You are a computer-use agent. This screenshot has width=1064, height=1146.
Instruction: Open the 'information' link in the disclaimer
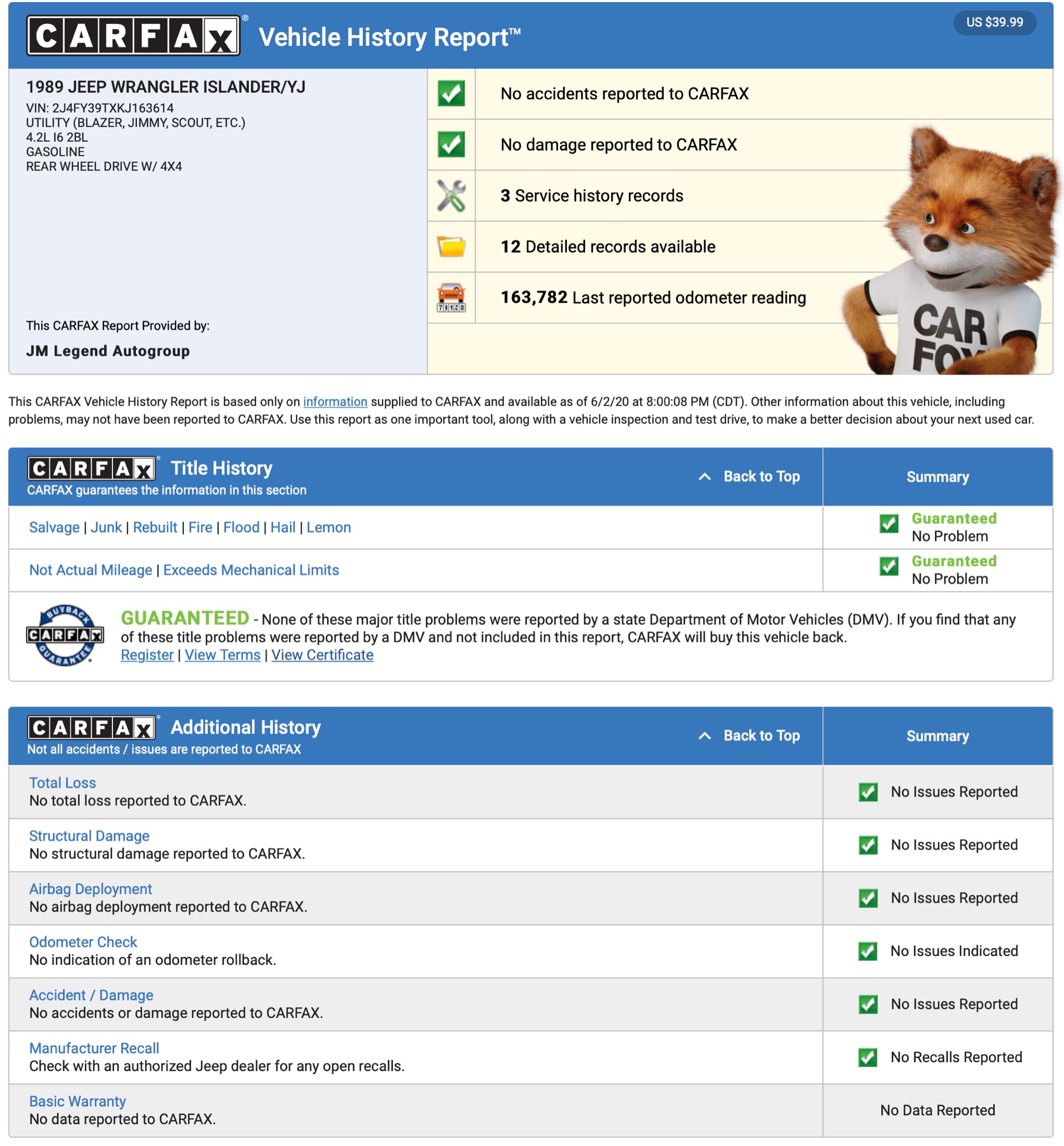(x=335, y=401)
